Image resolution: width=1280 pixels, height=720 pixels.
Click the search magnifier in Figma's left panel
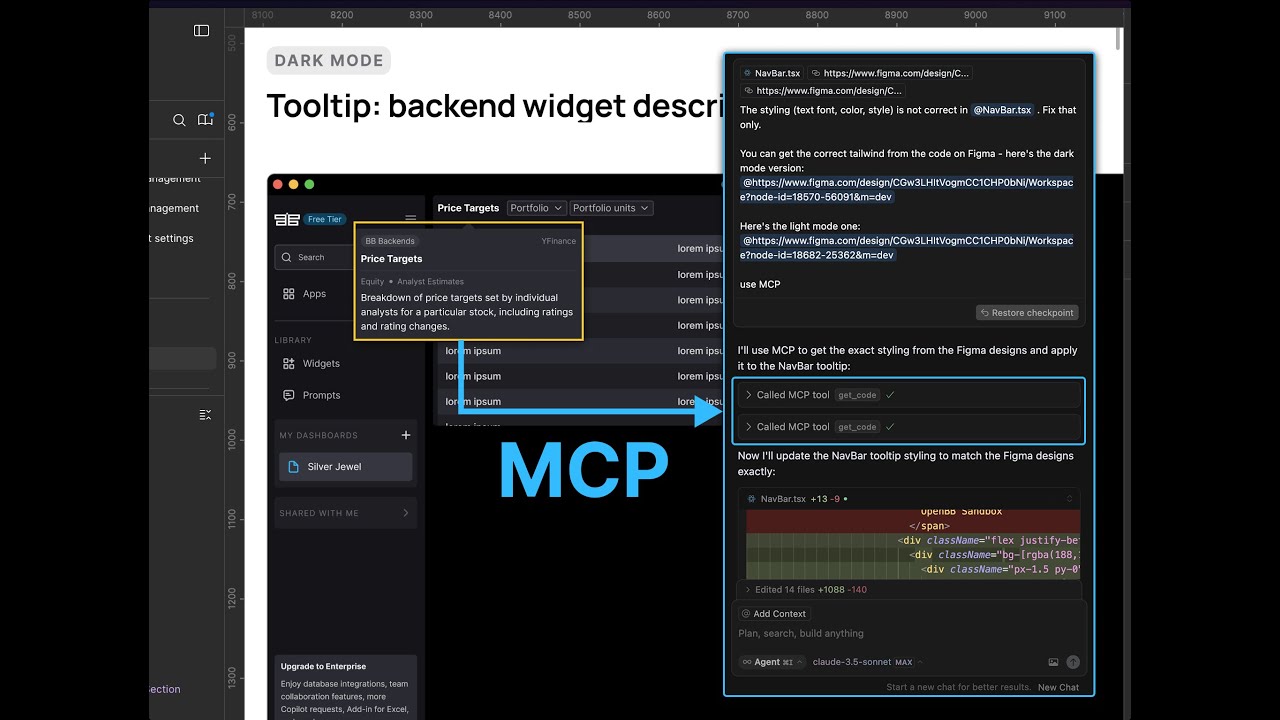click(x=179, y=120)
